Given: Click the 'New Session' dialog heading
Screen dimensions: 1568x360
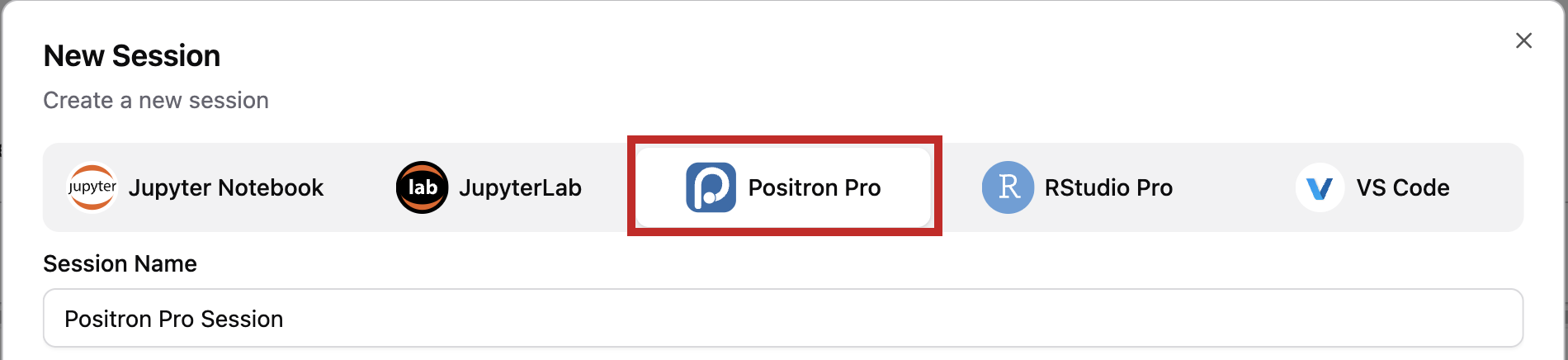Looking at the screenshot, I should [132, 56].
